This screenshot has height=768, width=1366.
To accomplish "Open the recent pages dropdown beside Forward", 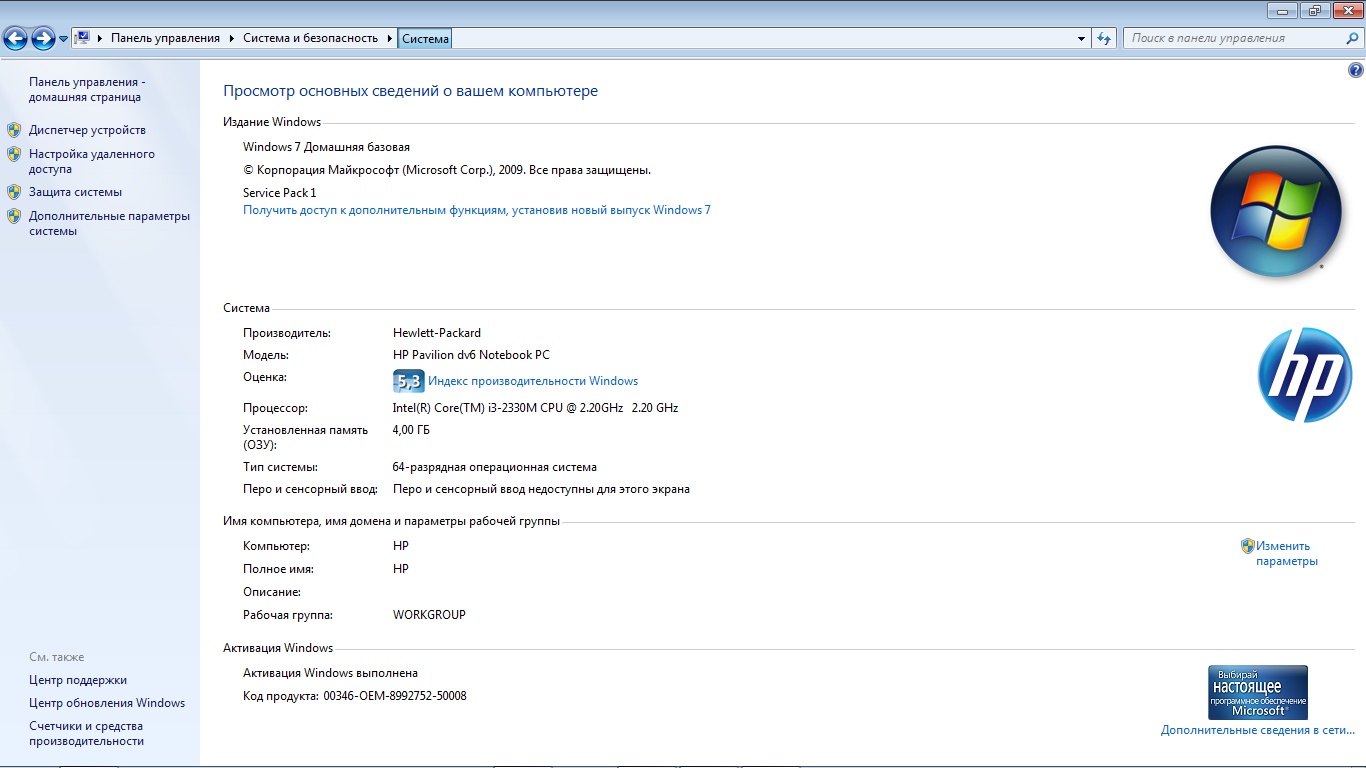I will pyautogui.click(x=63, y=39).
